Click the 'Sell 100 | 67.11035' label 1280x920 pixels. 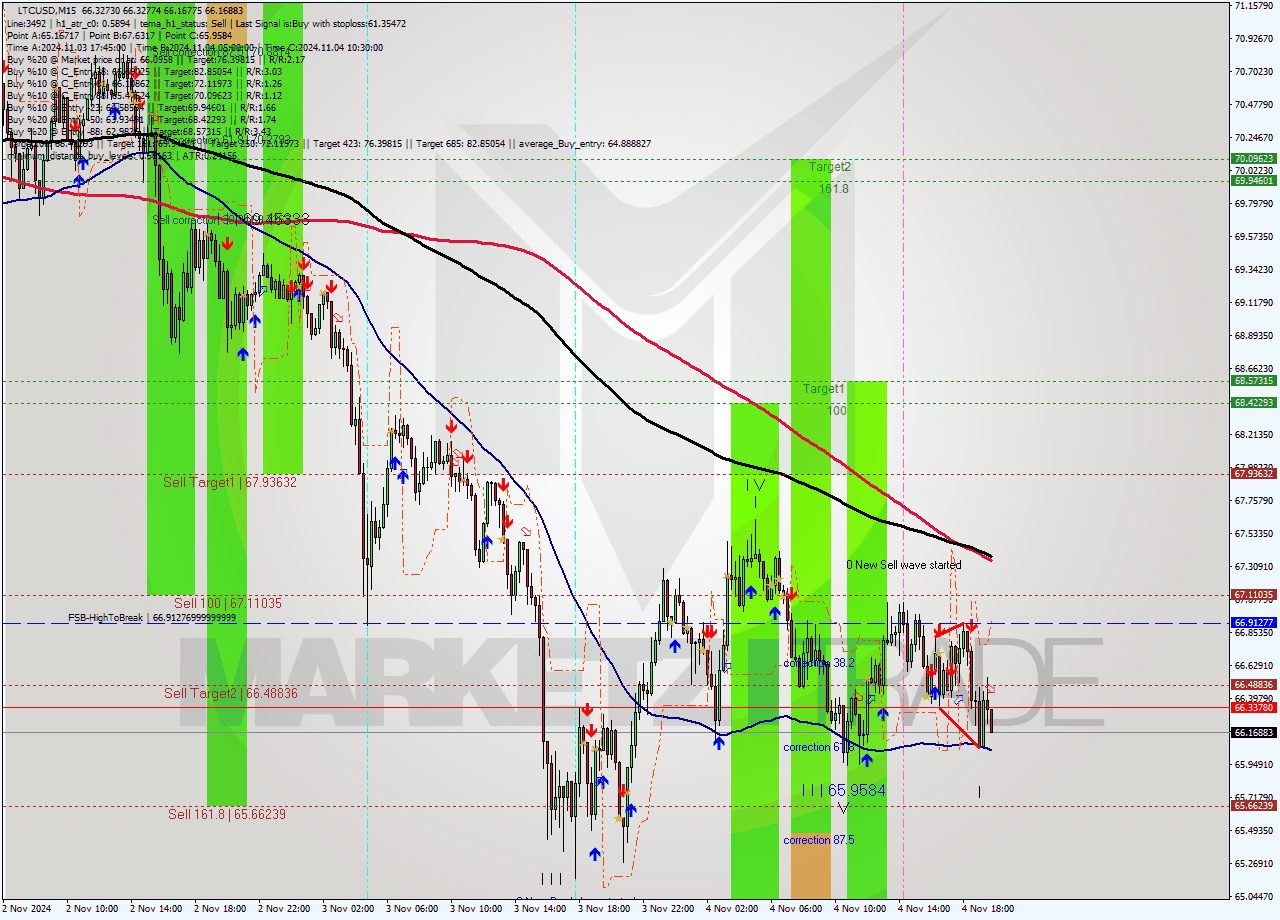tap(228, 603)
